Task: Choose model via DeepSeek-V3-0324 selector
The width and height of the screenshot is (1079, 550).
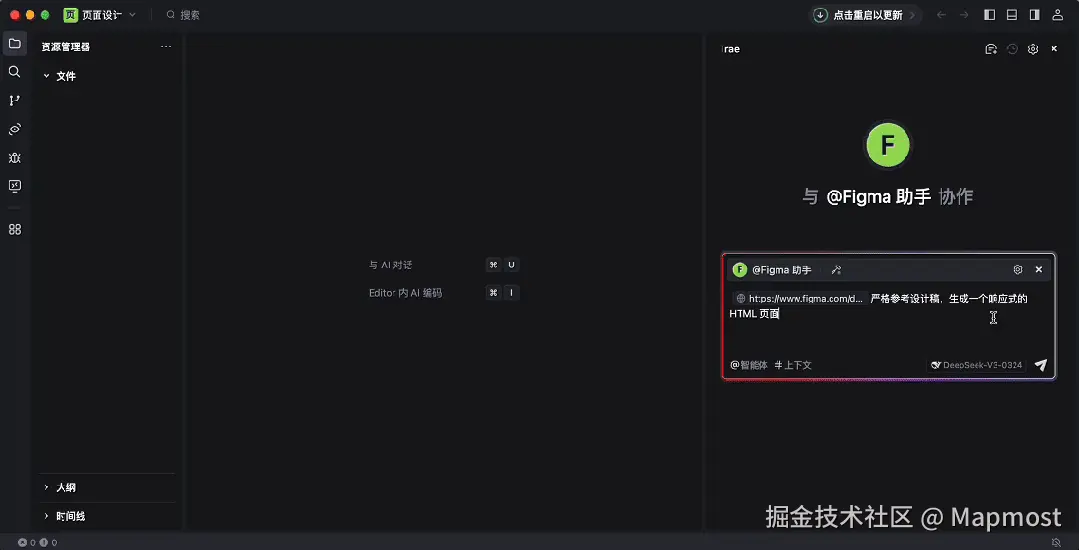Action: click(x=976, y=365)
